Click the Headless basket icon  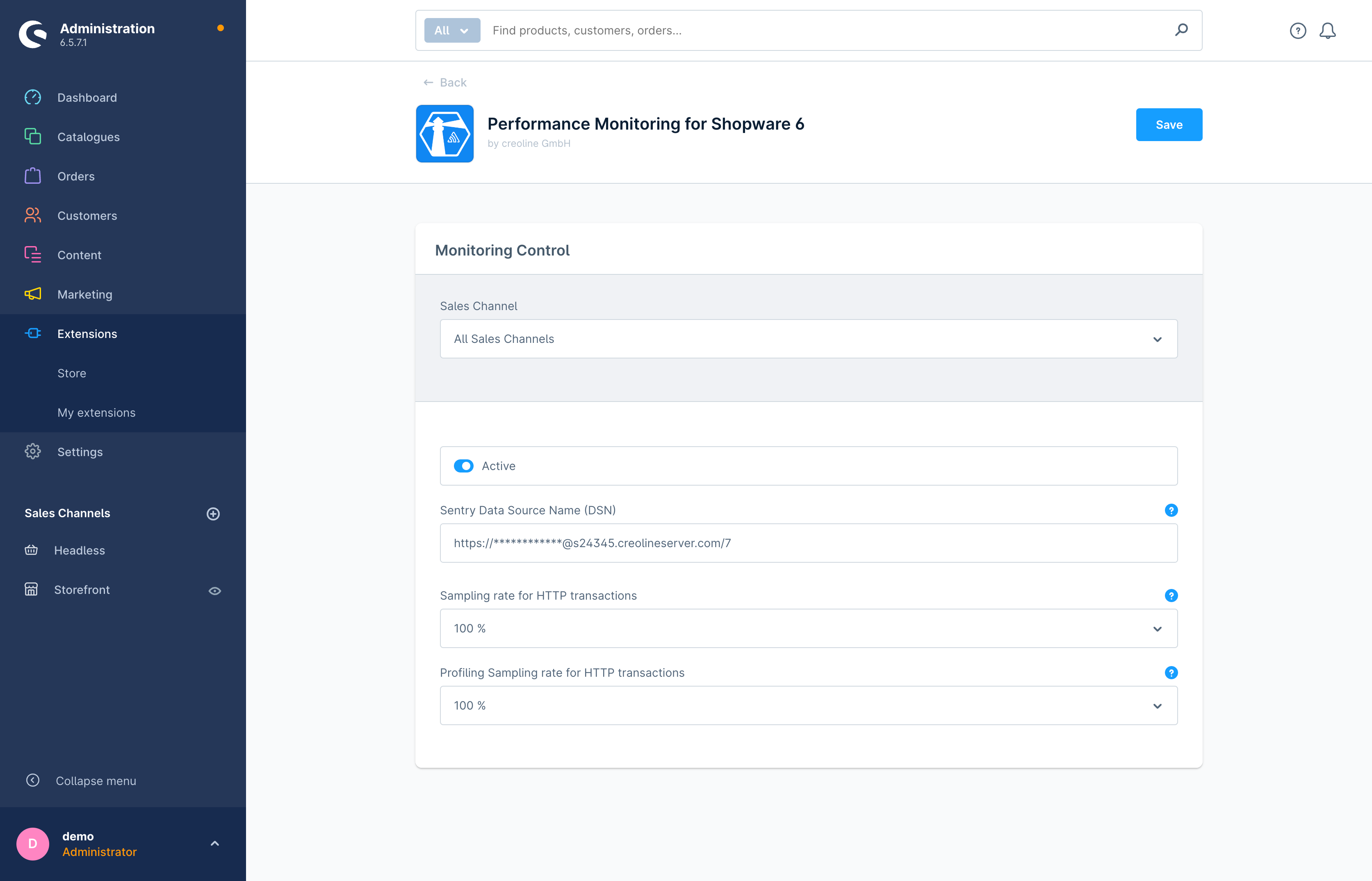click(x=32, y=550)
